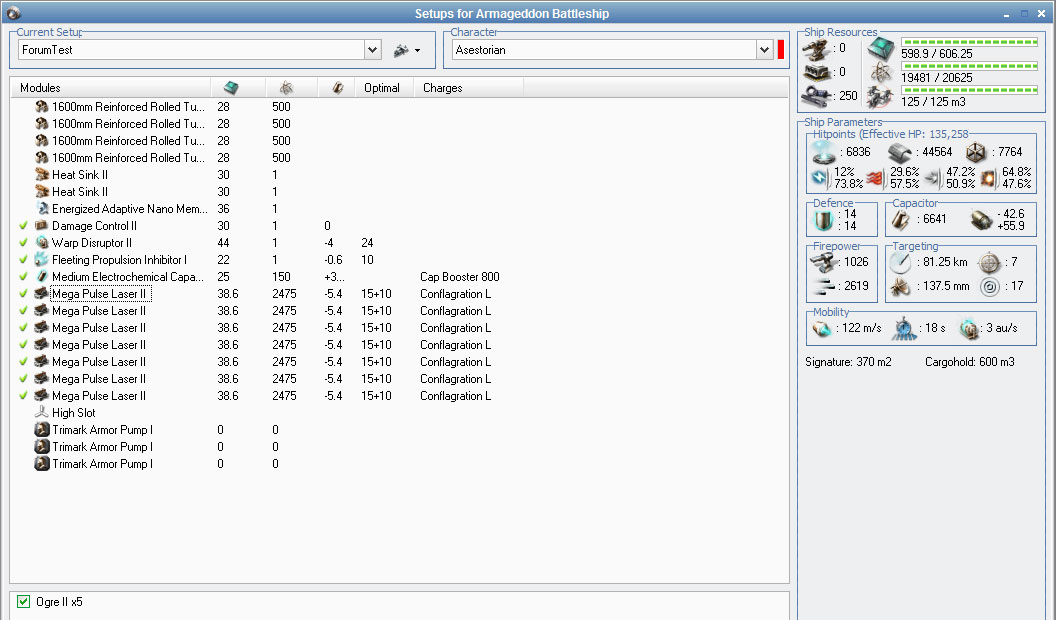The image size is (1056, 620).
Task: Click the max locked targets icon
Action: [989, 262]
